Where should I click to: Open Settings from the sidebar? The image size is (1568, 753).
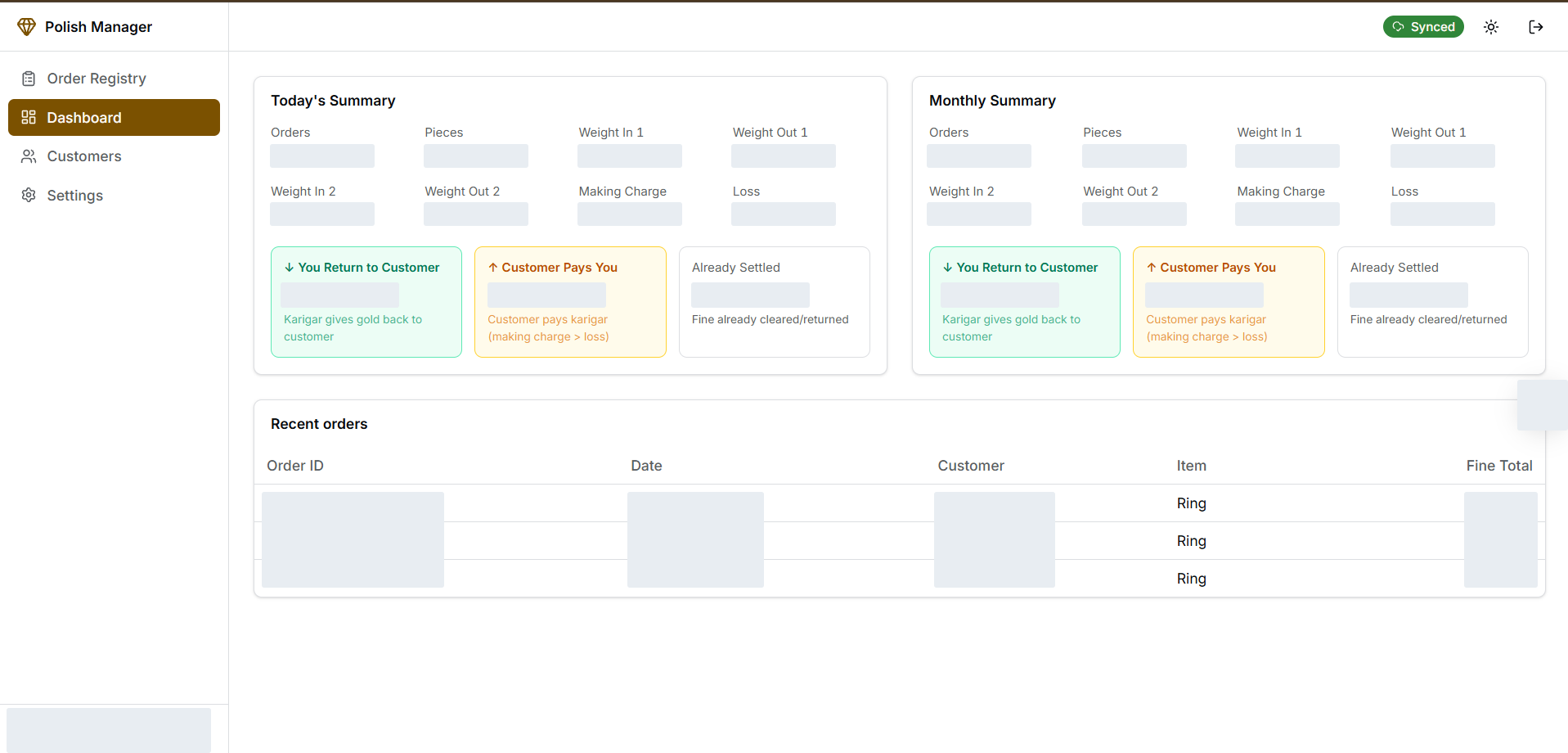pos(114,195)
